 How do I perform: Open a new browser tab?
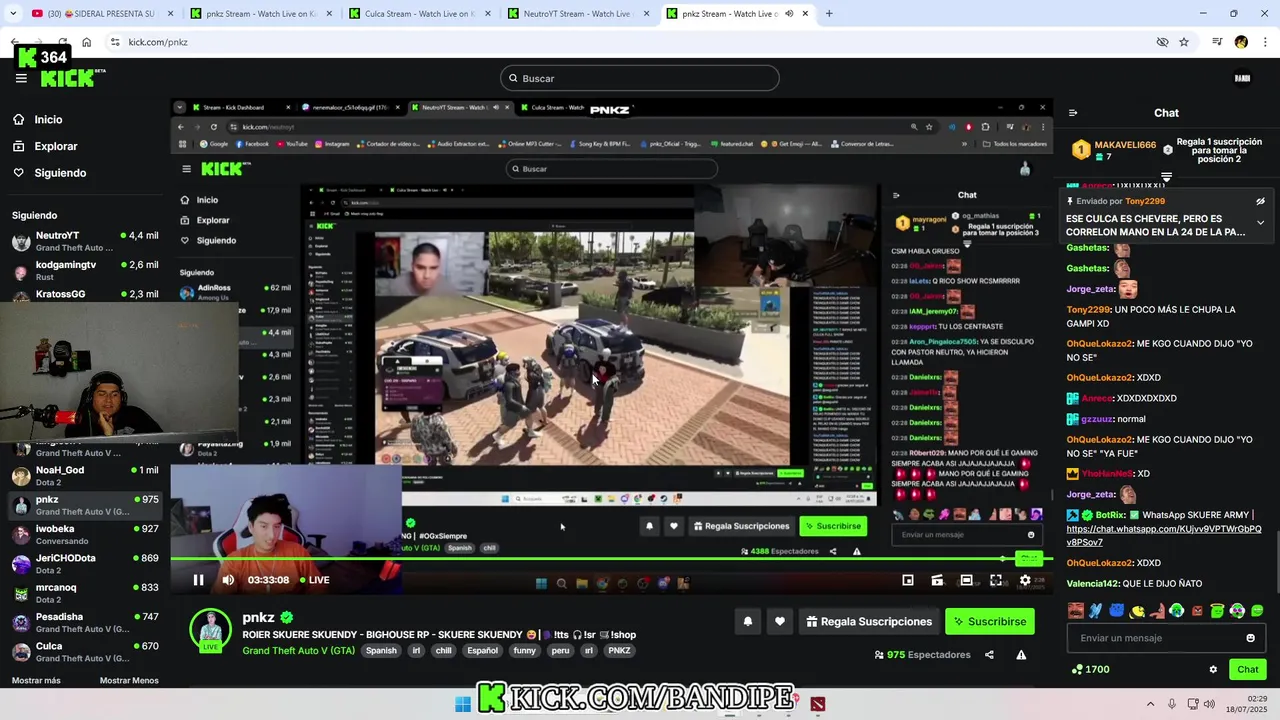pyautogui.click(x=829, y=14)
